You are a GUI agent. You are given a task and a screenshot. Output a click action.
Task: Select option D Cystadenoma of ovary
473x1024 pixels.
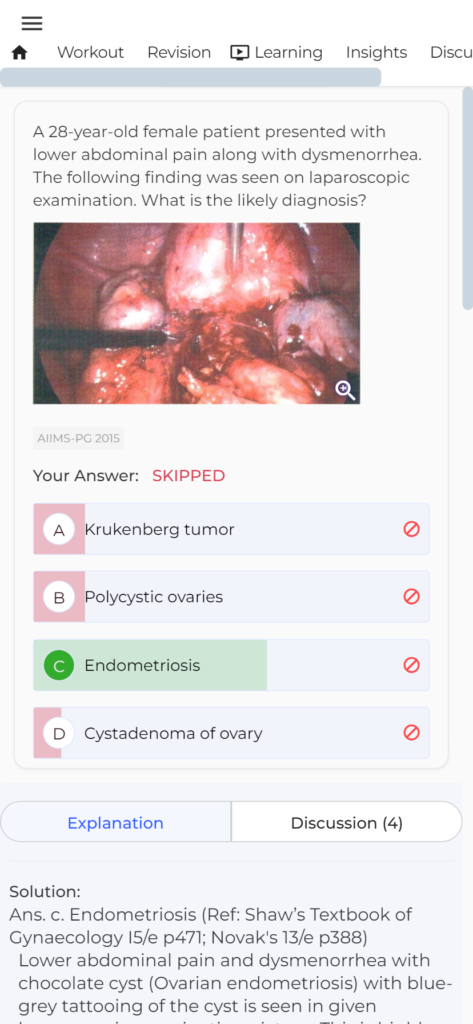point(231,733)
